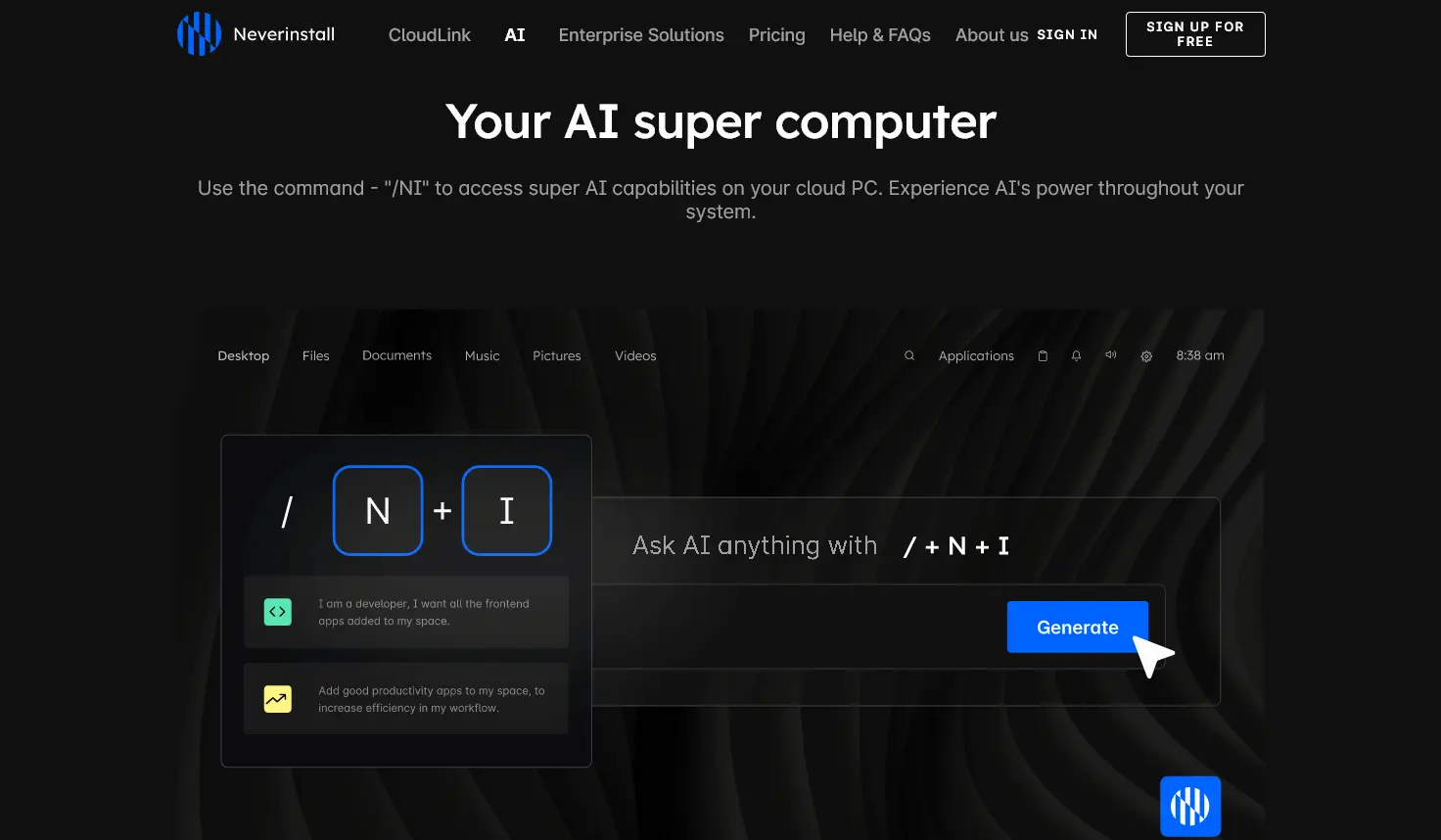Click the speaker volume icon
This screenshot has height=840, width=1441.
point(1111,355)
